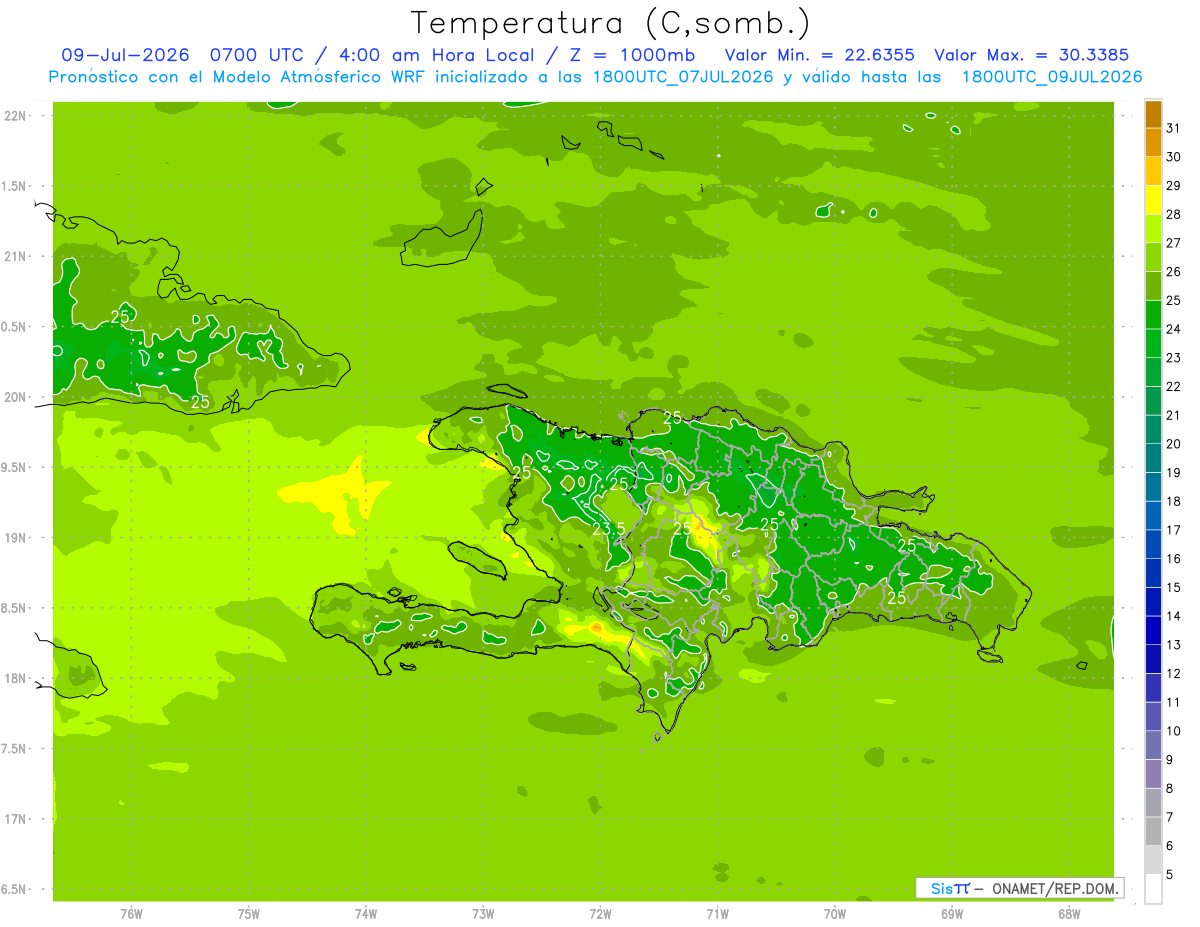Click the '0700 UTC' time label
Screen dimensions: 1200x927
pos(256,55)
